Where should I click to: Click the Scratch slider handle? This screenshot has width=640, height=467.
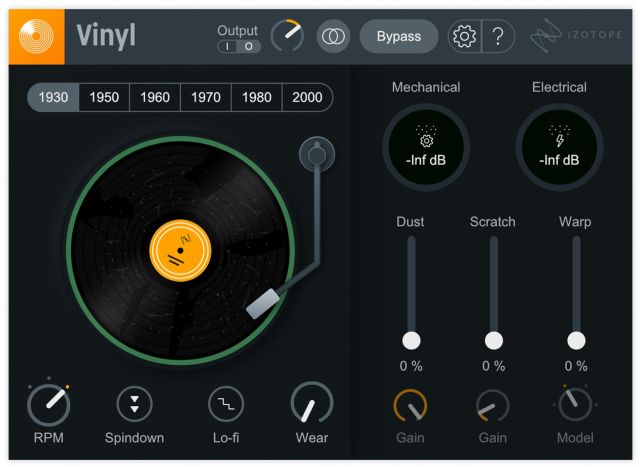pos(493,340)
